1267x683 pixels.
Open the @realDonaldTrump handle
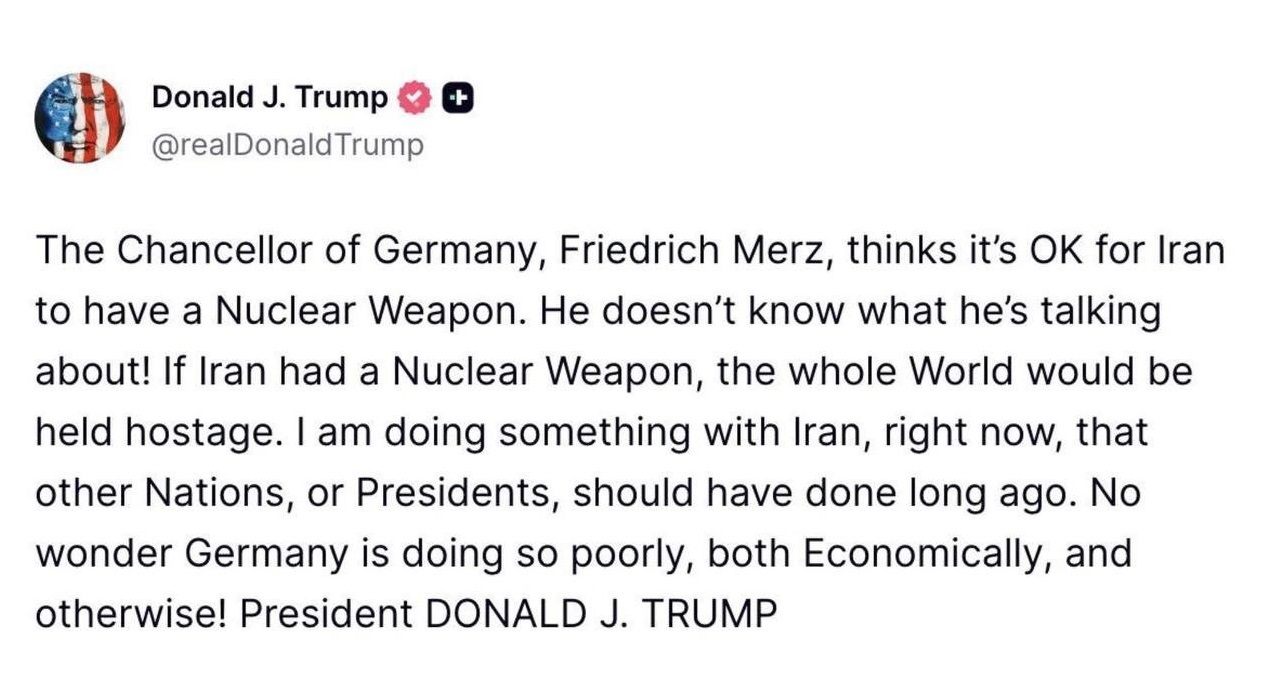(x=287, y=145)
